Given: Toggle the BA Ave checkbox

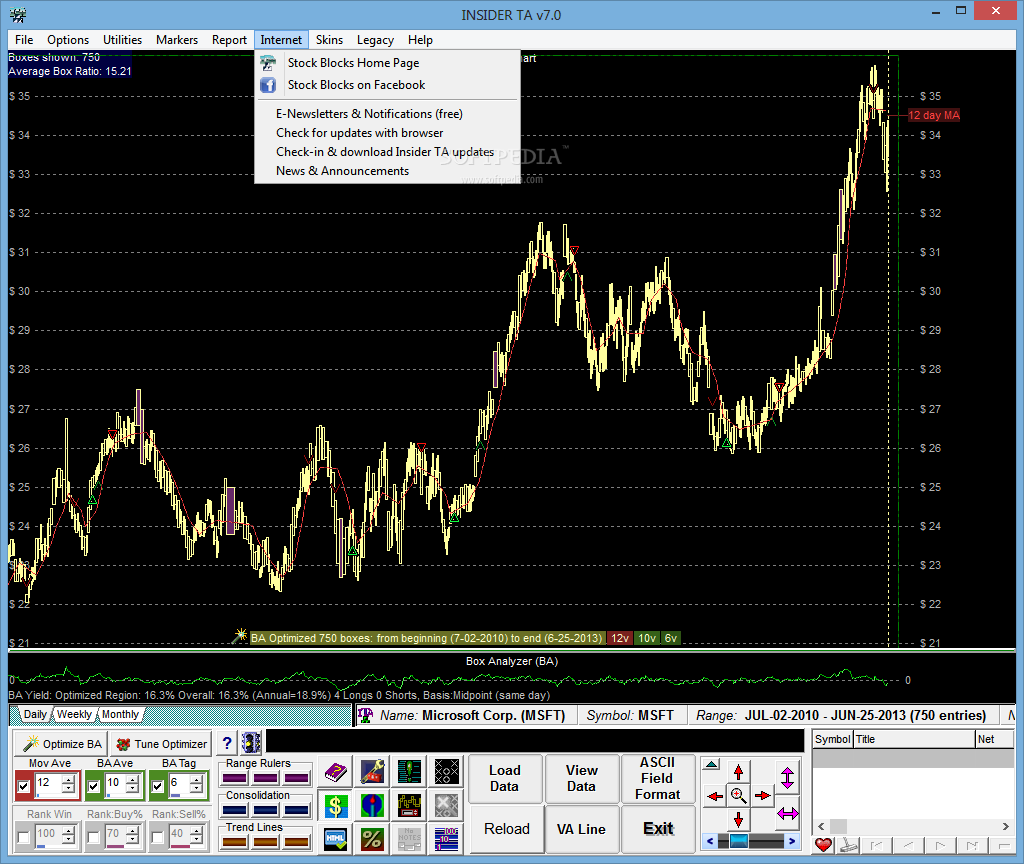Looking at the screenshot, I should click(93, 786).
